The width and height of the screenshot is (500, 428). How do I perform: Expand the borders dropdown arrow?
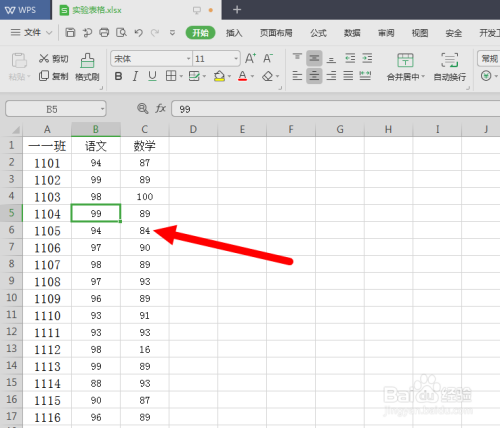181,76
